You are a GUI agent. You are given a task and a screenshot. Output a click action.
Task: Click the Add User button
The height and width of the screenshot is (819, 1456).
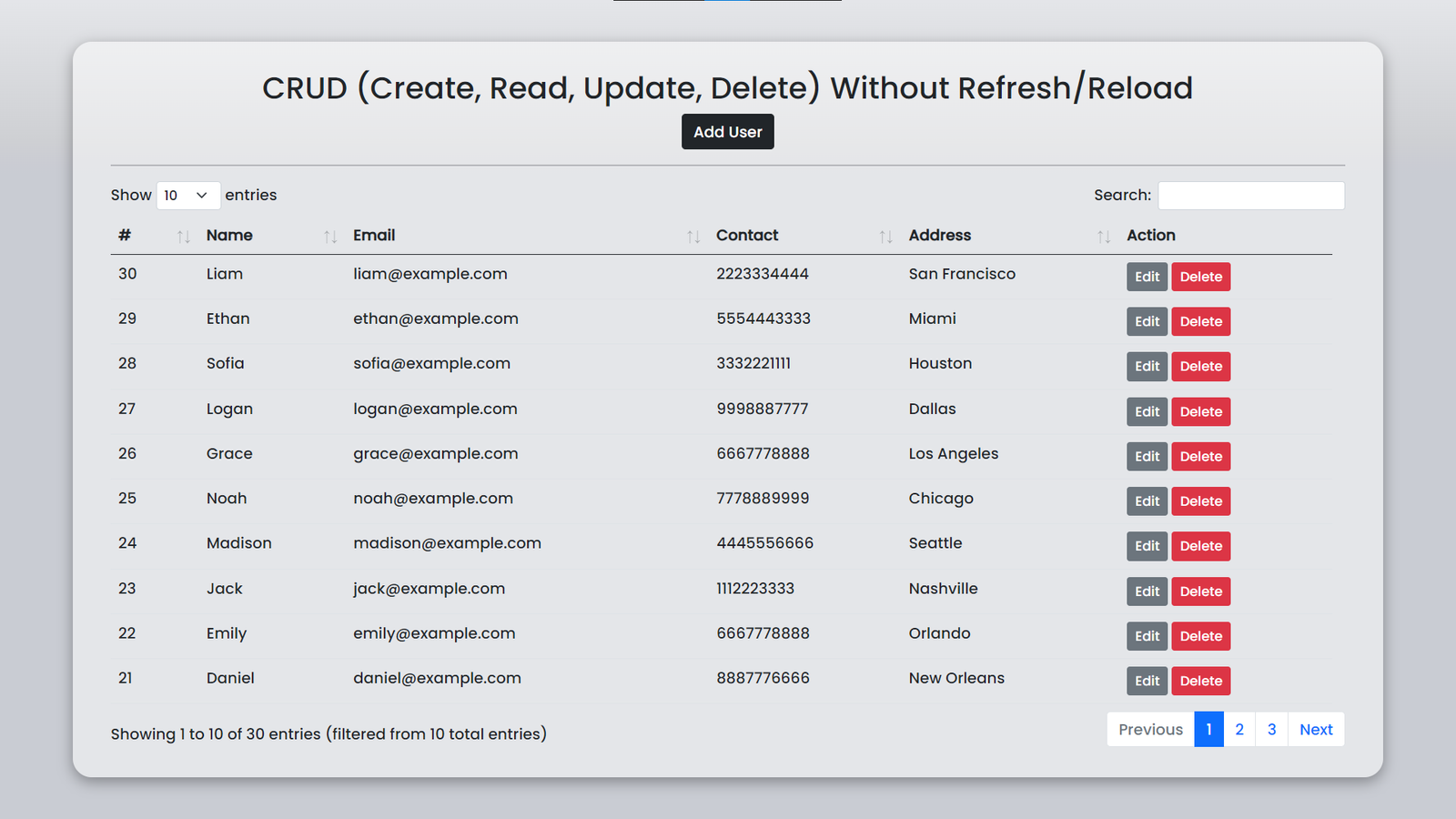tap(727, 132)
